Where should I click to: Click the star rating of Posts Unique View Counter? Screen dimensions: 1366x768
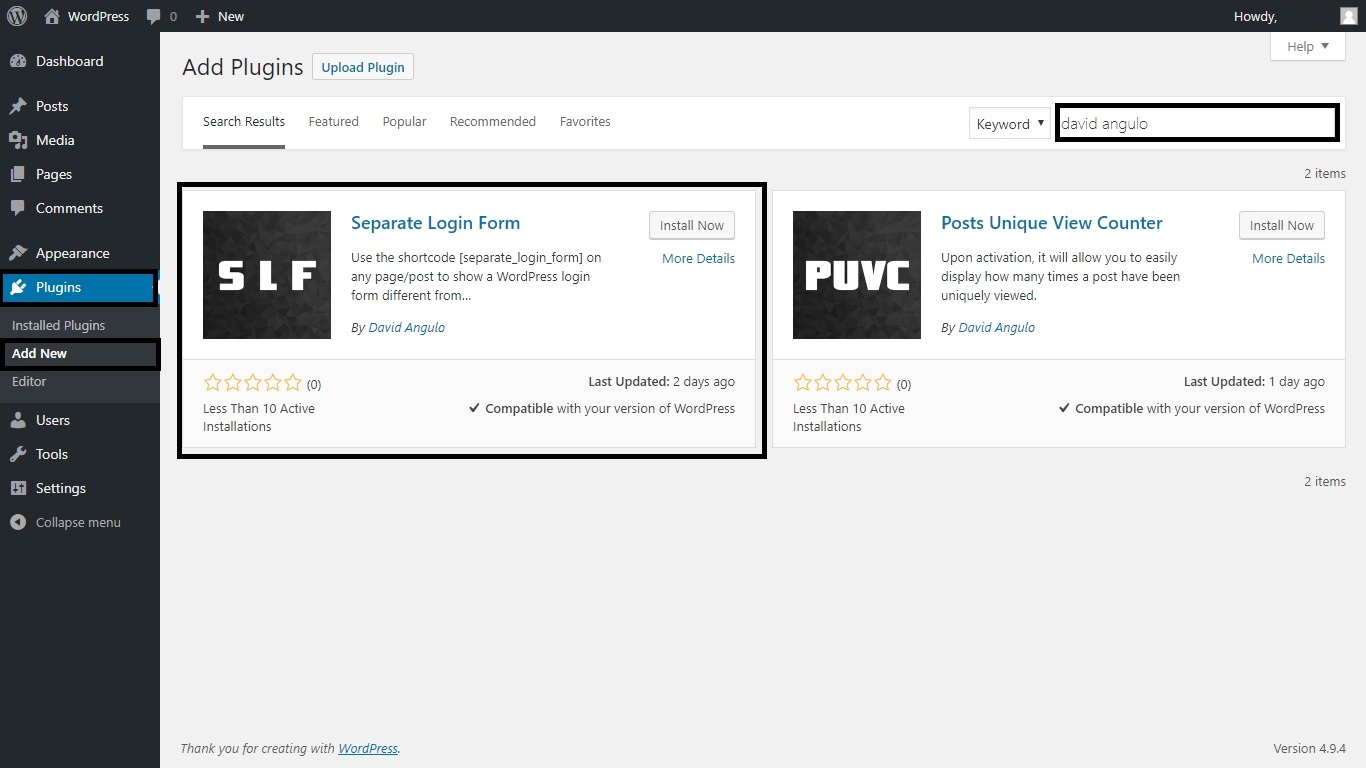click(x=842, y=383)
